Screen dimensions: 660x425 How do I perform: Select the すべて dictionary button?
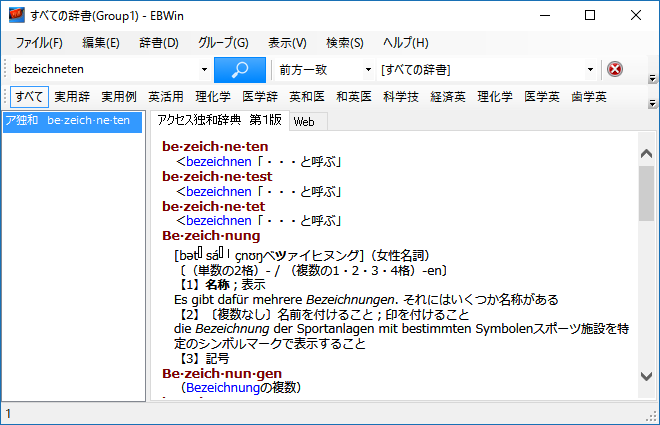pos(29,97)
